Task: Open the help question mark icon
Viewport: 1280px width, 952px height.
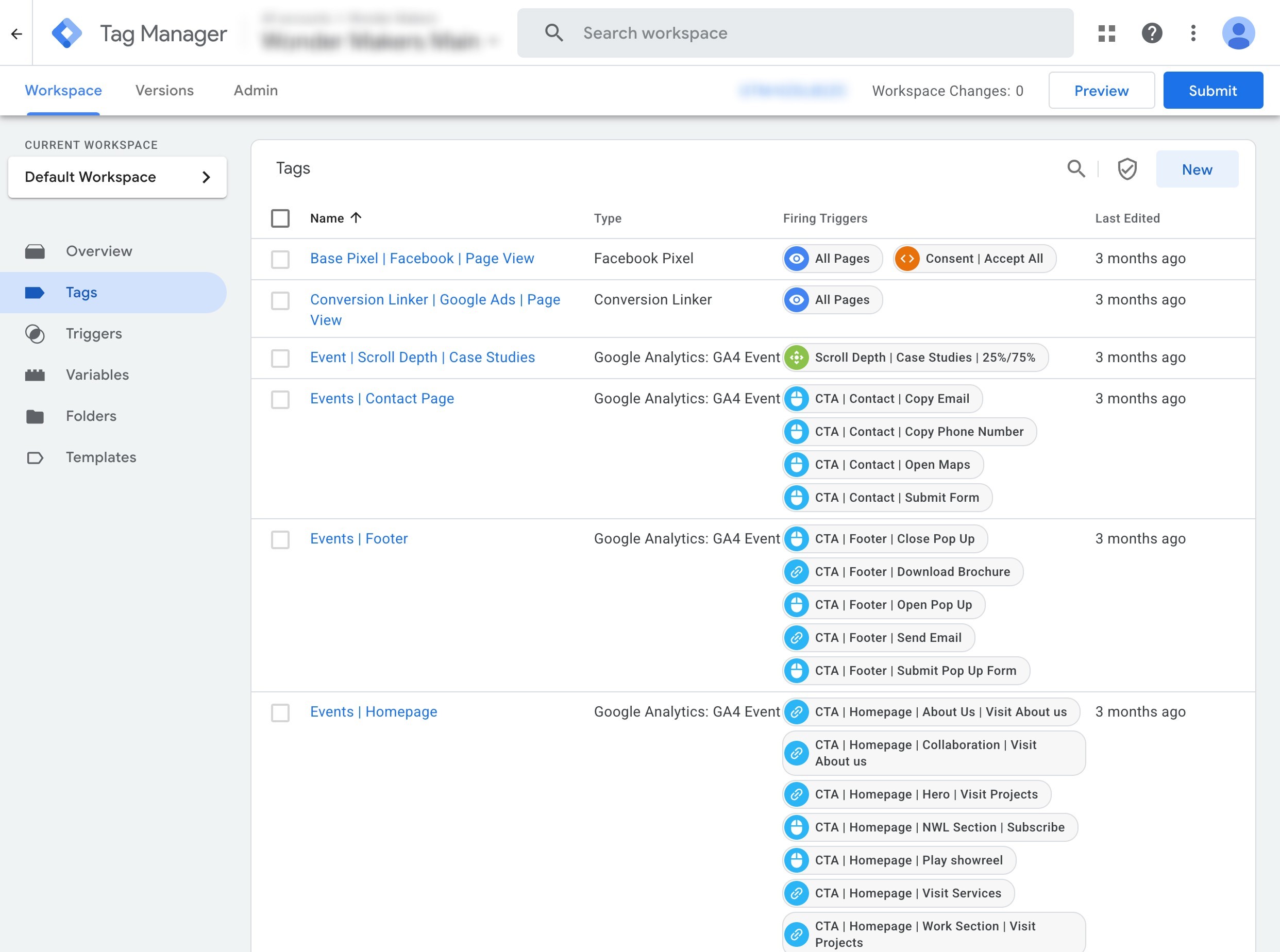Action: 1152,33
